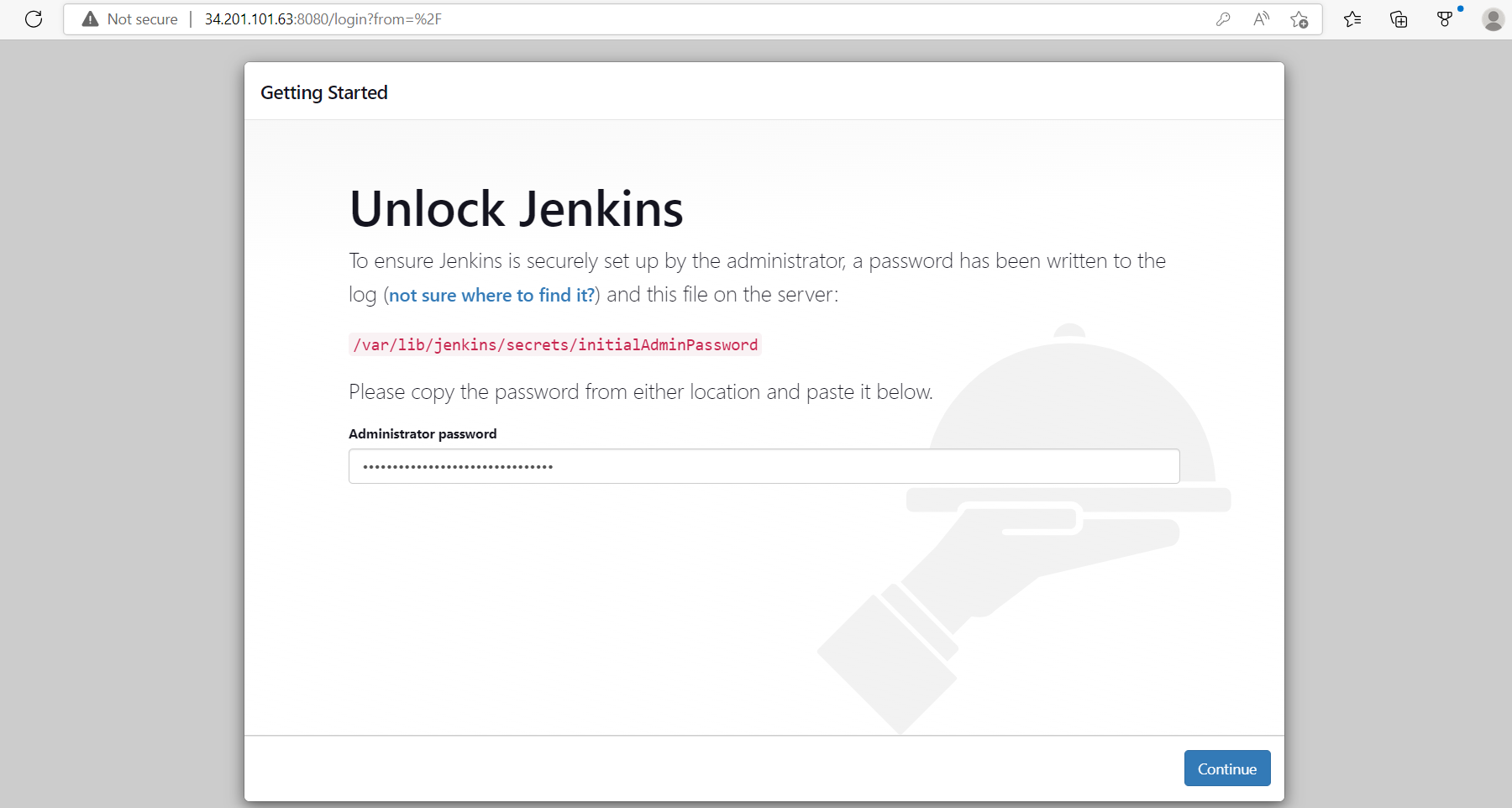Click the Getting Started header
This screenshot has height=808, width=1512.
tap(323, 92)
